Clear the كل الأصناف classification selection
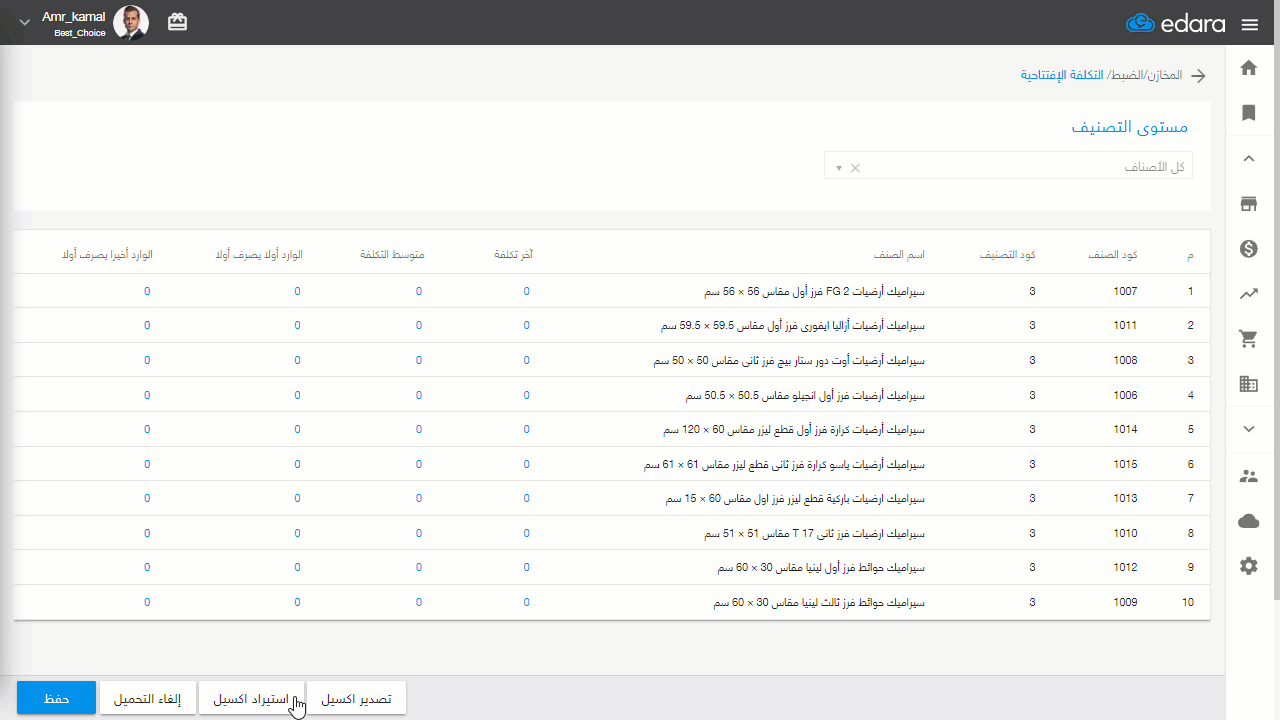Screen dimensions: 1280x720 855,168
